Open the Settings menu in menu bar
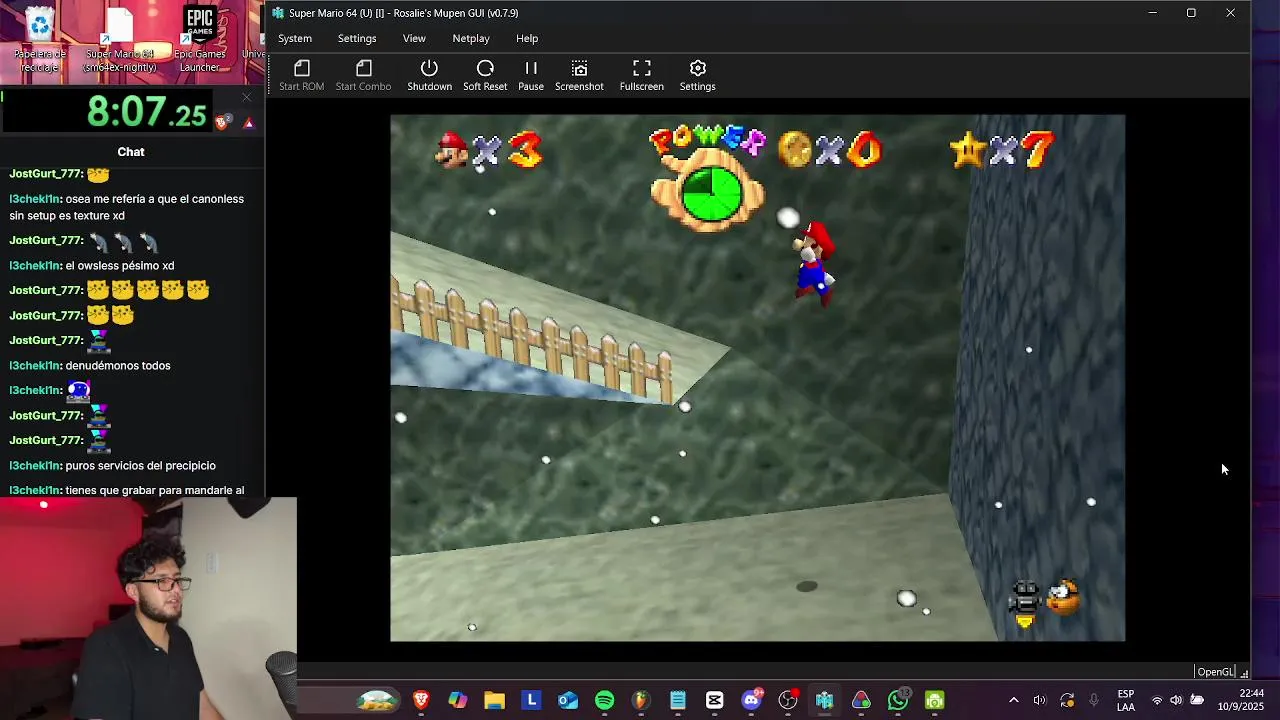This screenshot has height=720, width=1280. tap(357, 38)
